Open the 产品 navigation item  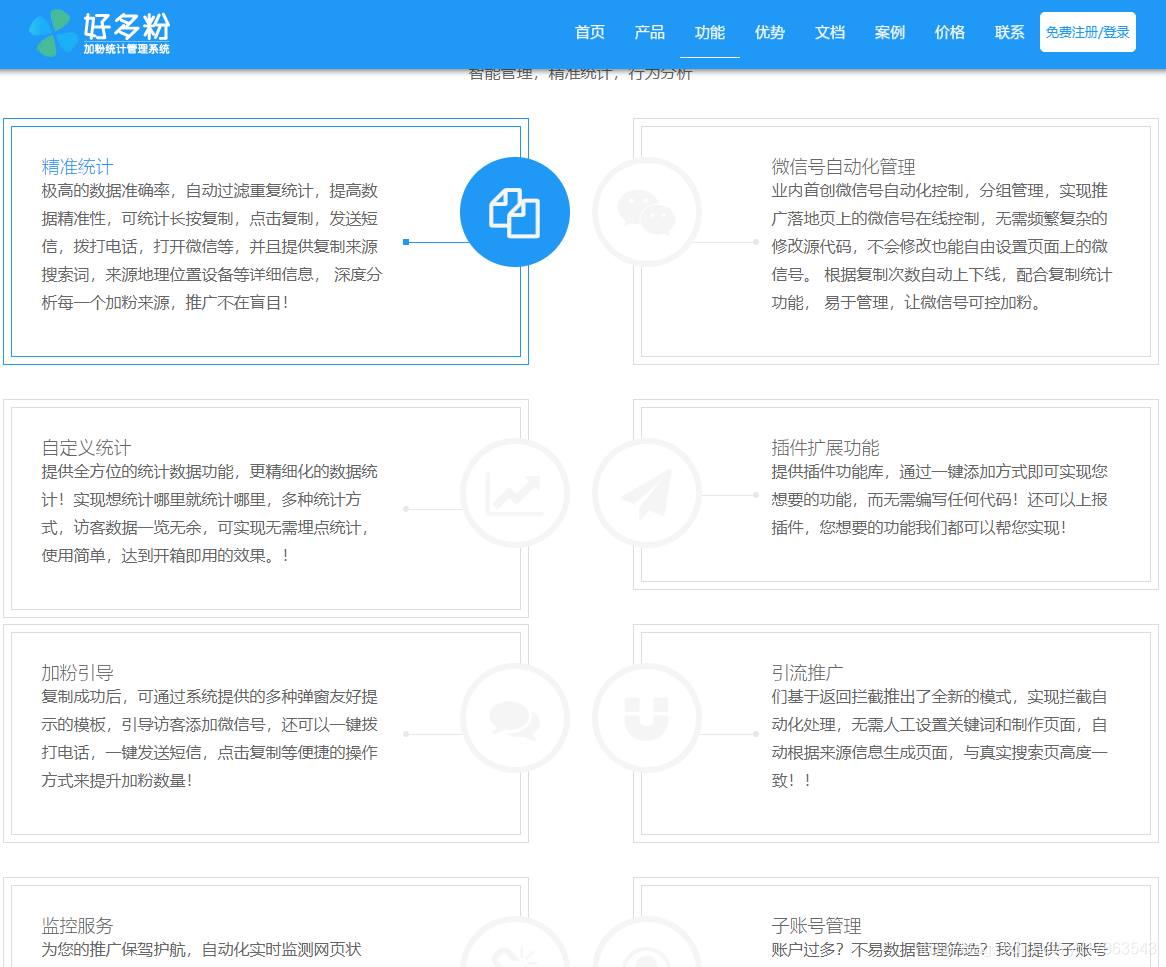click(x=649, y=33)
